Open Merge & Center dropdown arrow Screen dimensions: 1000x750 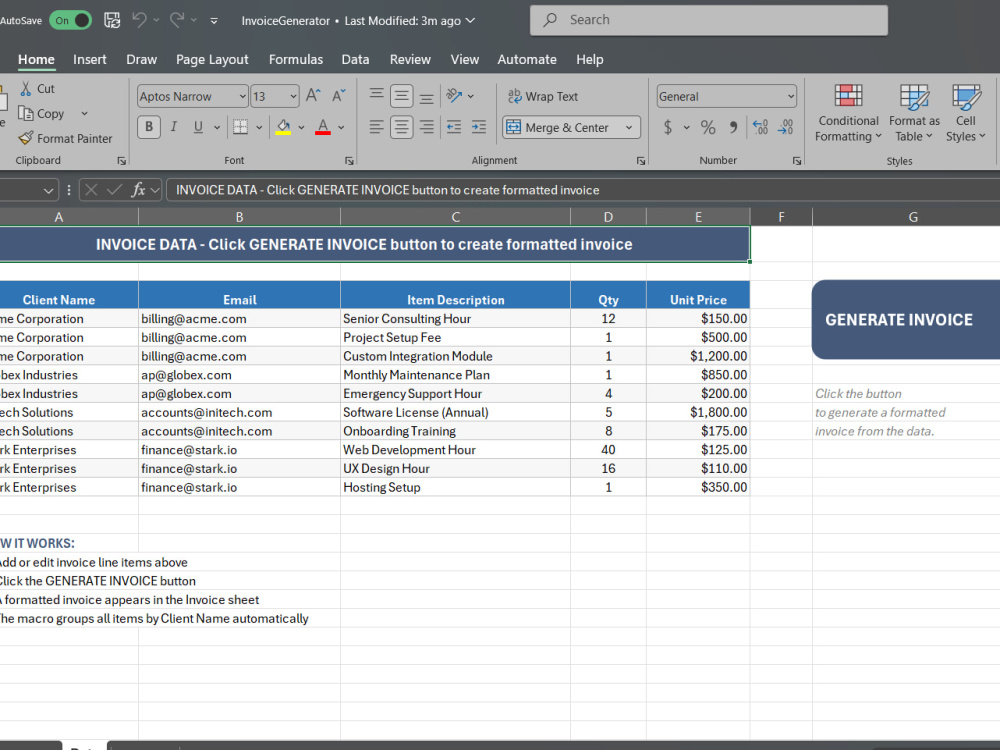coord(629,128)
